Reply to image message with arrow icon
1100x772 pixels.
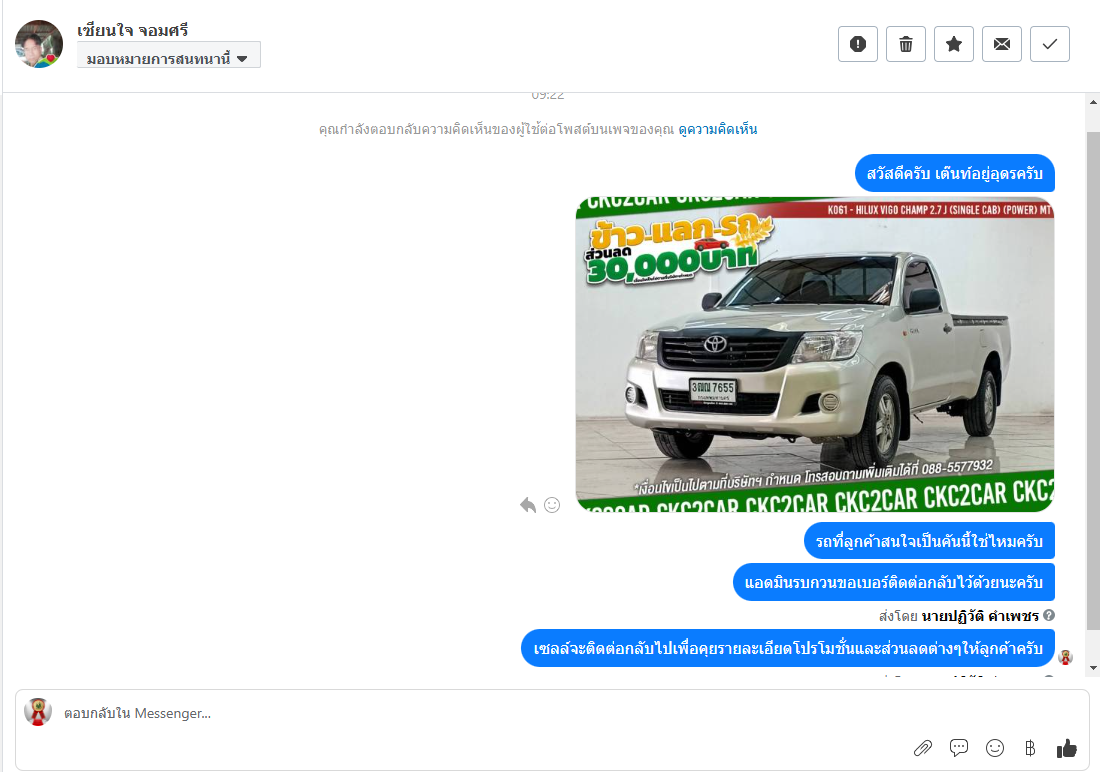point(528,505)
